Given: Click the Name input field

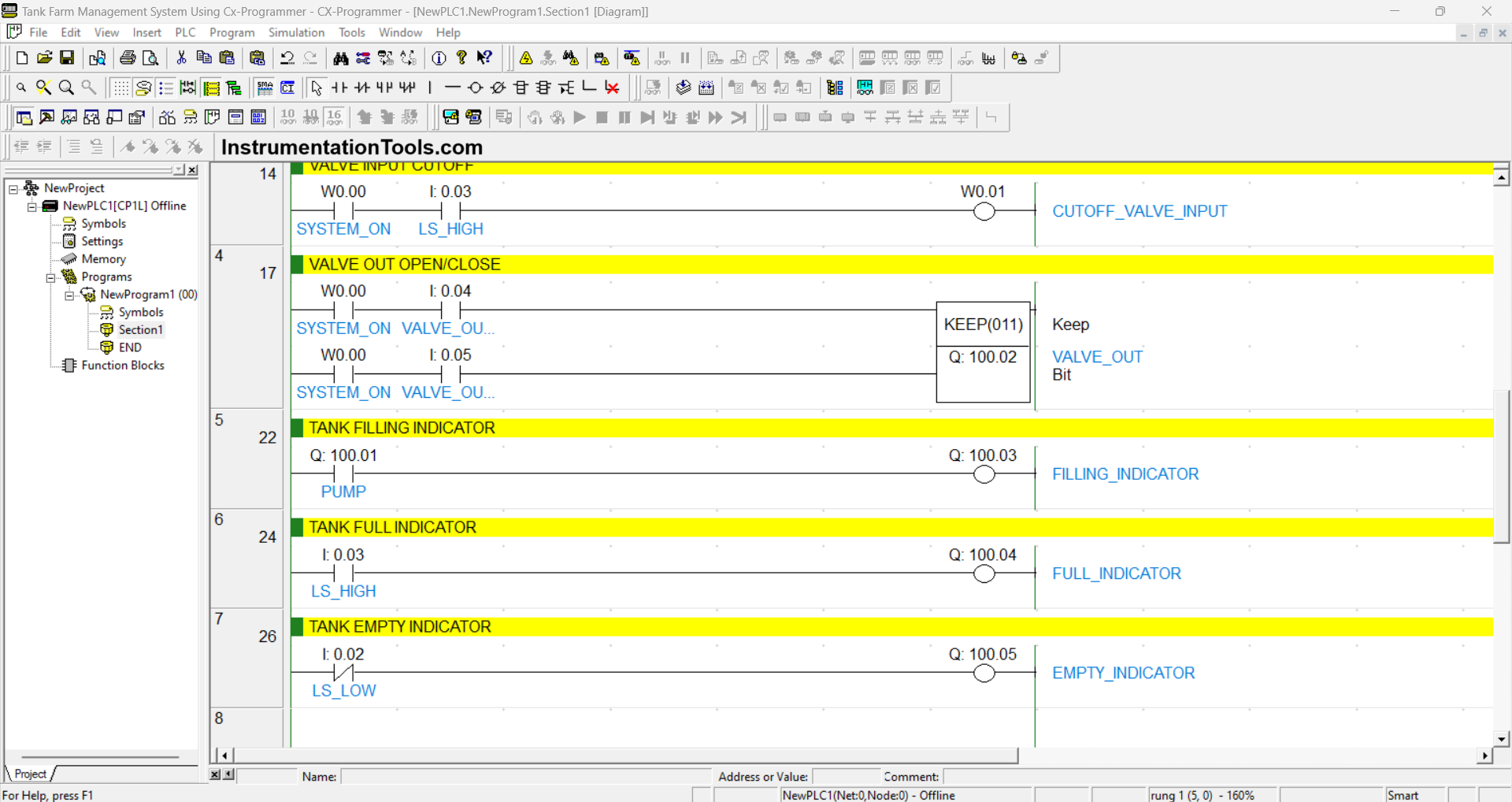Looking at the screenshot, I should pos(525,777).
